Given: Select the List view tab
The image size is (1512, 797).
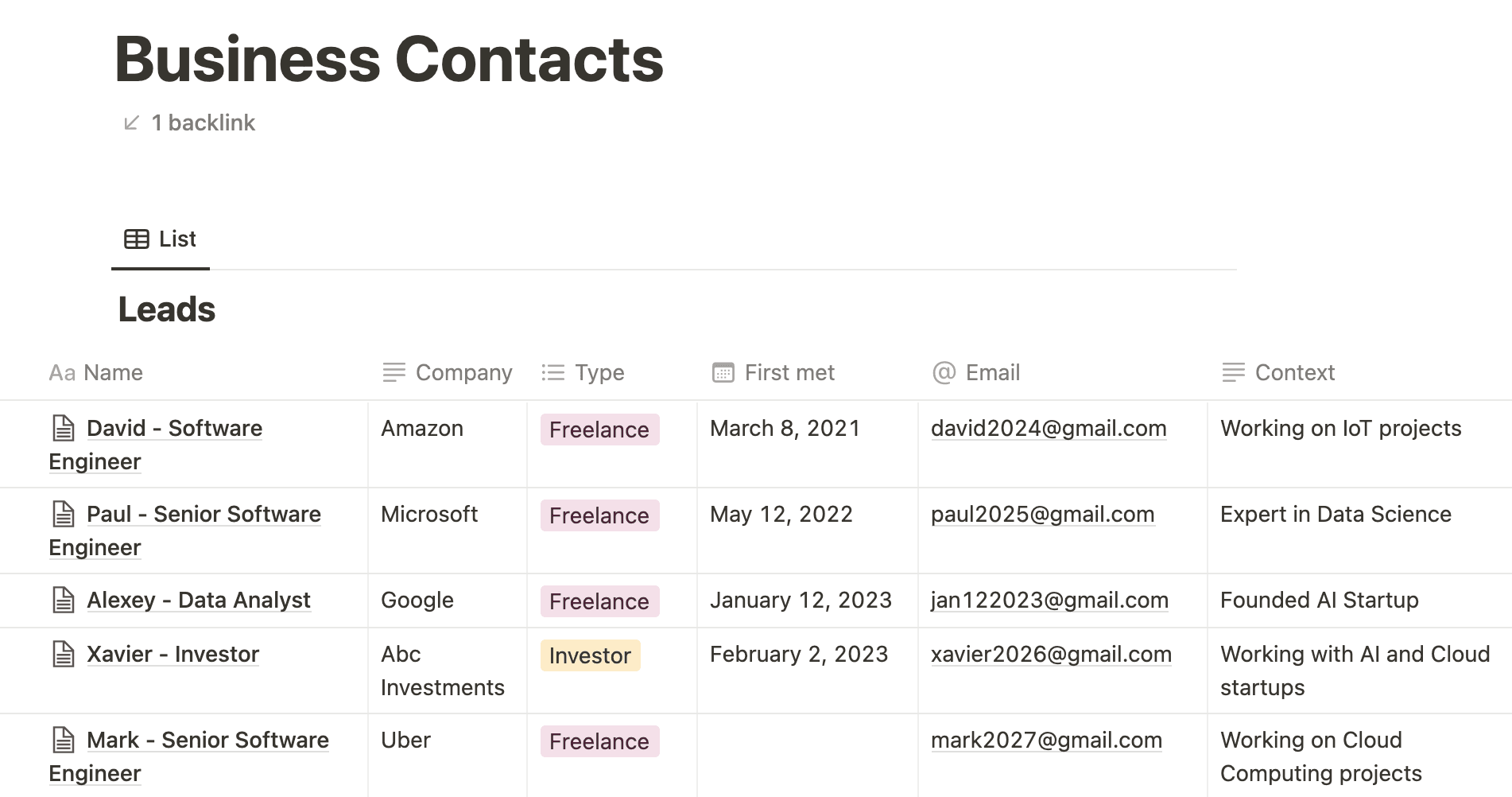Looking at the screenshot, I should [x=161, y=239].
